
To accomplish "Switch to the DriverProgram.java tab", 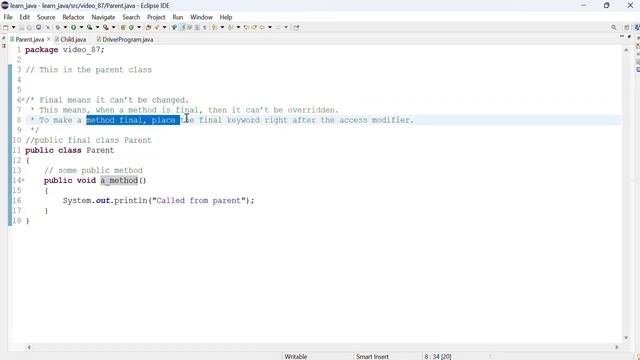I will pos(125,40).
